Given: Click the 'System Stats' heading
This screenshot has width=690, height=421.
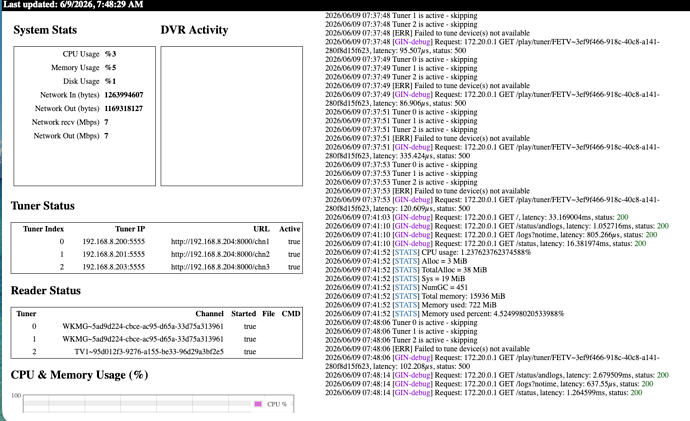Looking at the screenshot, I should [x=45, y=30].
